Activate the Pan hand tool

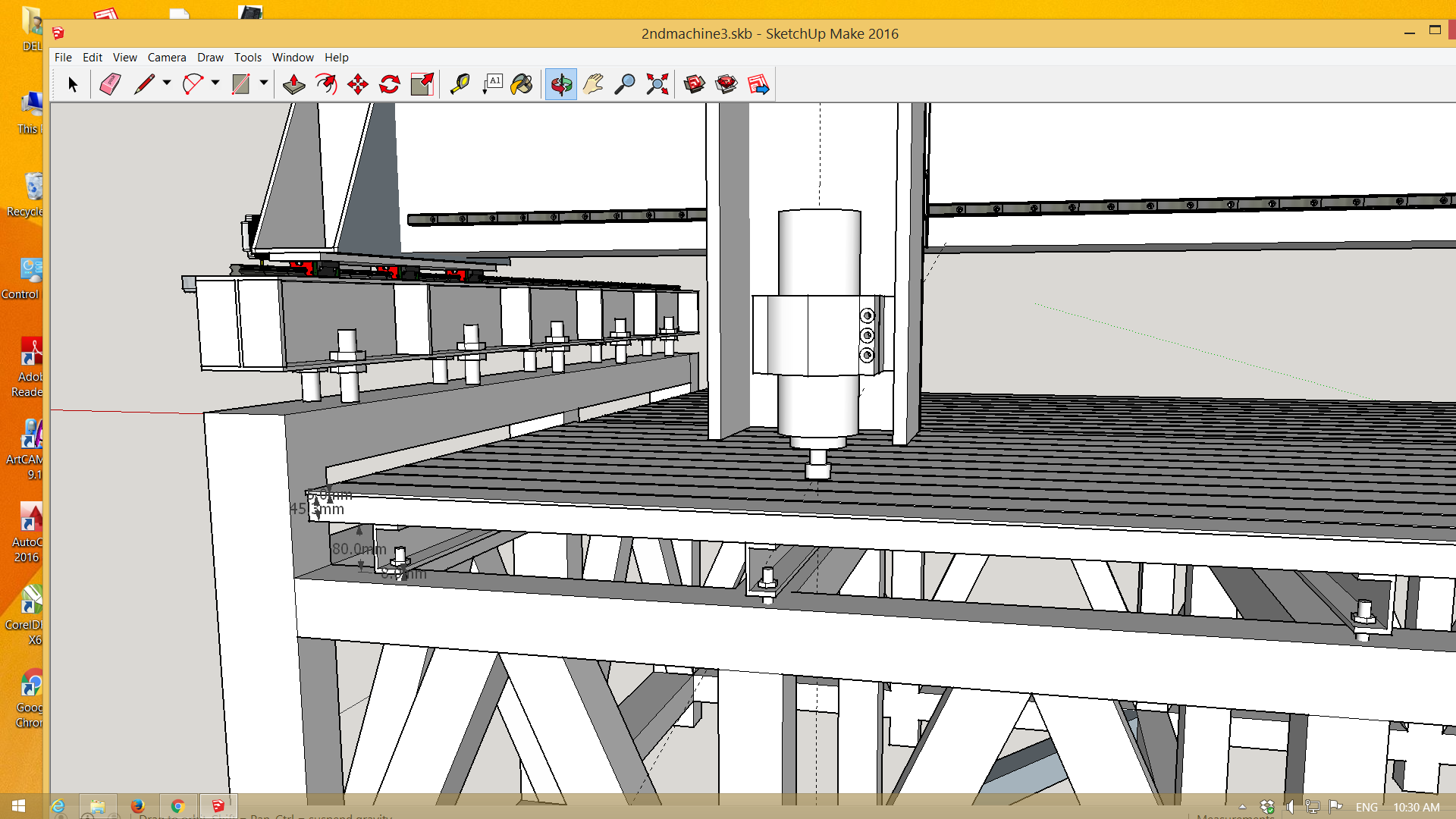593,84
